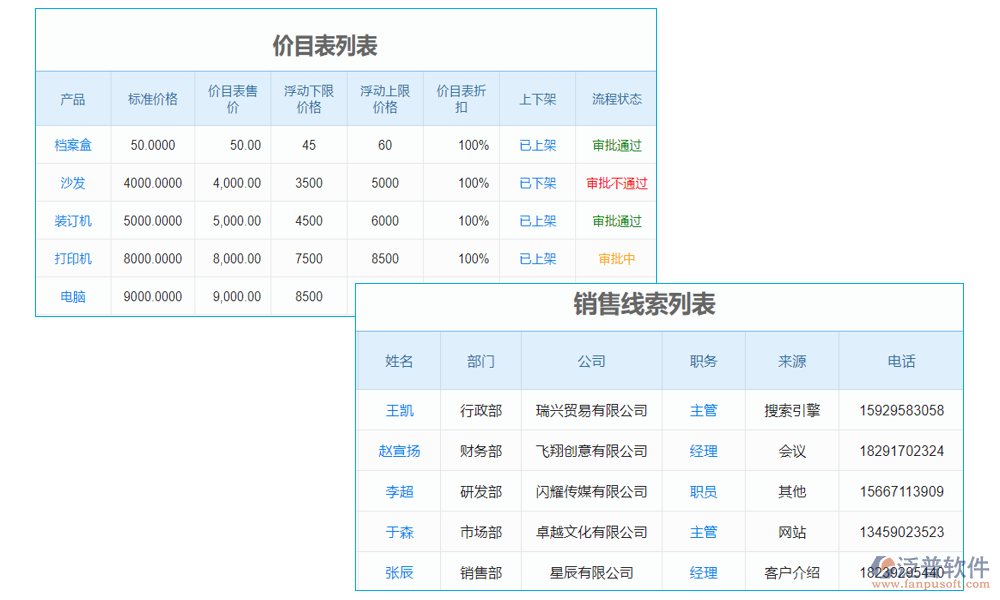Click 主管 position link for 于森
The height and width of the screenshot is (600, 1000).
[x=704, y=531]
